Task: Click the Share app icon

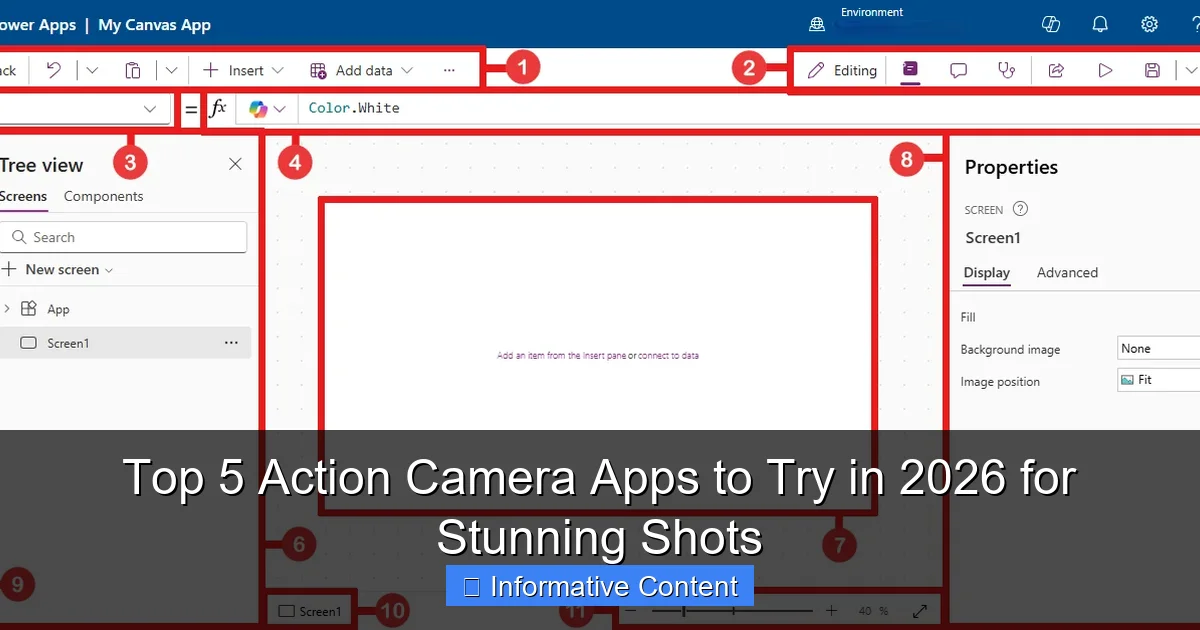Action: pos(1055,70)
